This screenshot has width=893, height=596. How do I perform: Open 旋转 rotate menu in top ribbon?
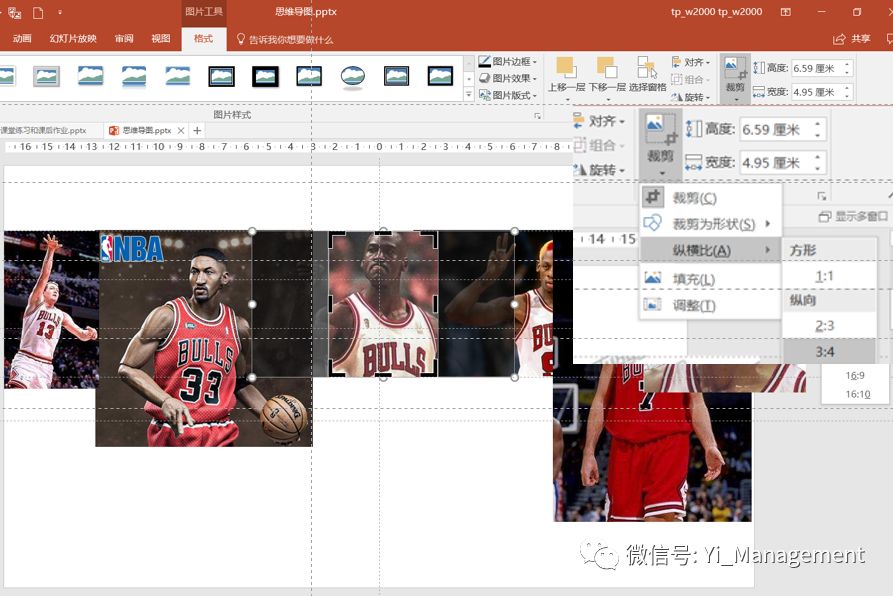(x=691, y=97)
